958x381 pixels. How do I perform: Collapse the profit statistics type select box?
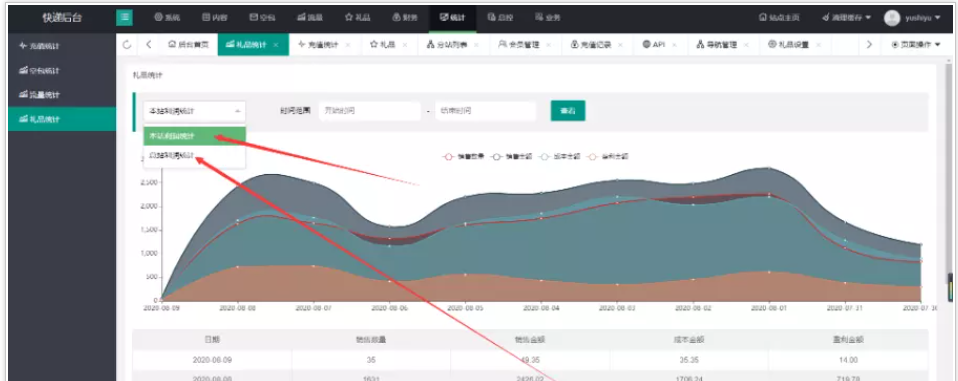[x=195, y=111]
